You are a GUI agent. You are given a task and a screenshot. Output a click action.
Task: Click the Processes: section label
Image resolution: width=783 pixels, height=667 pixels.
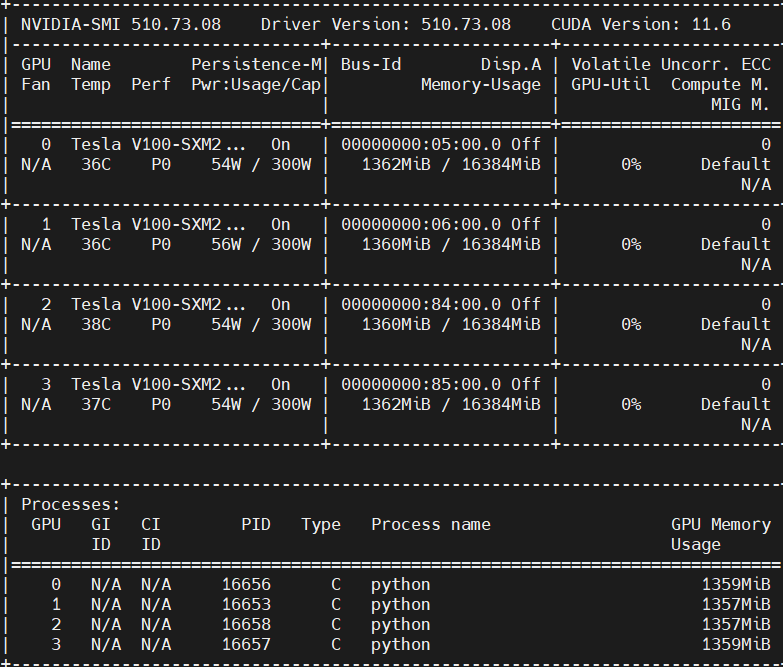point(71,505)
